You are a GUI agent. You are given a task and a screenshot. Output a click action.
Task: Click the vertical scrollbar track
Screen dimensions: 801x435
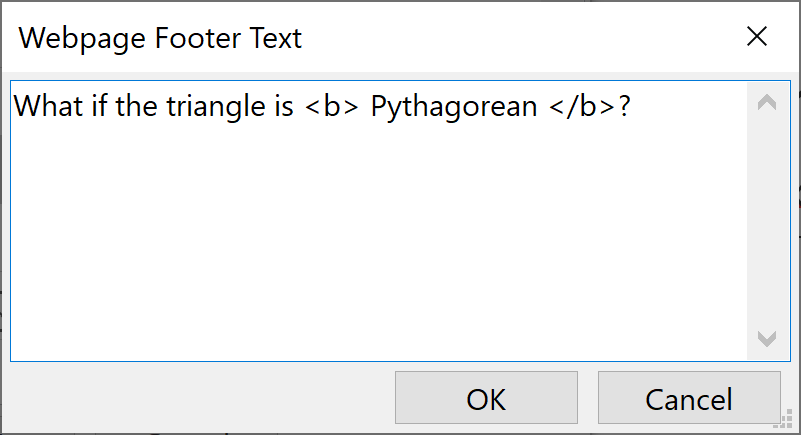point(767,220)
